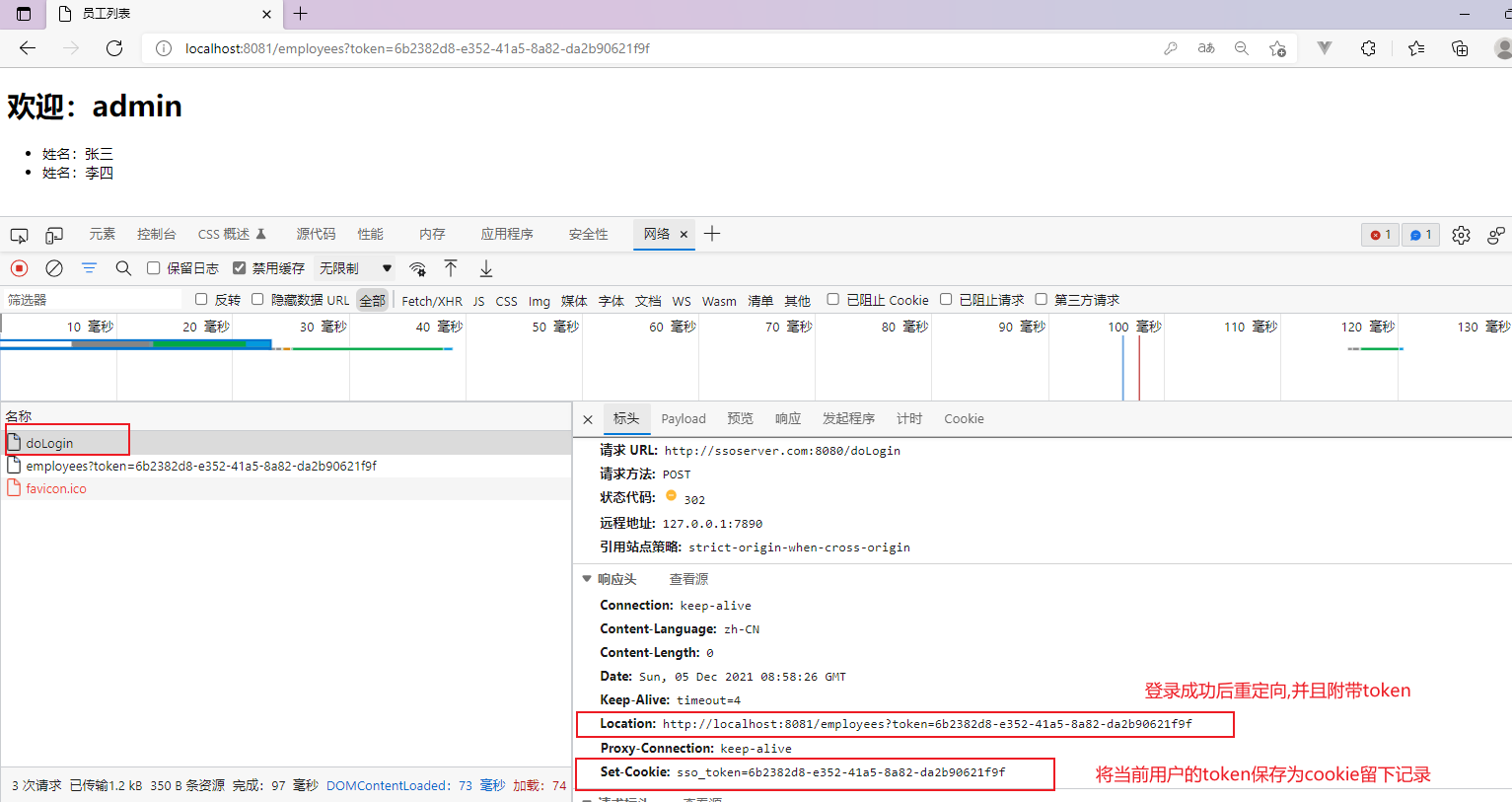This screenshot has height=802, width=1512.
Task: Click the inspect element selector icon
Action: 19,235
